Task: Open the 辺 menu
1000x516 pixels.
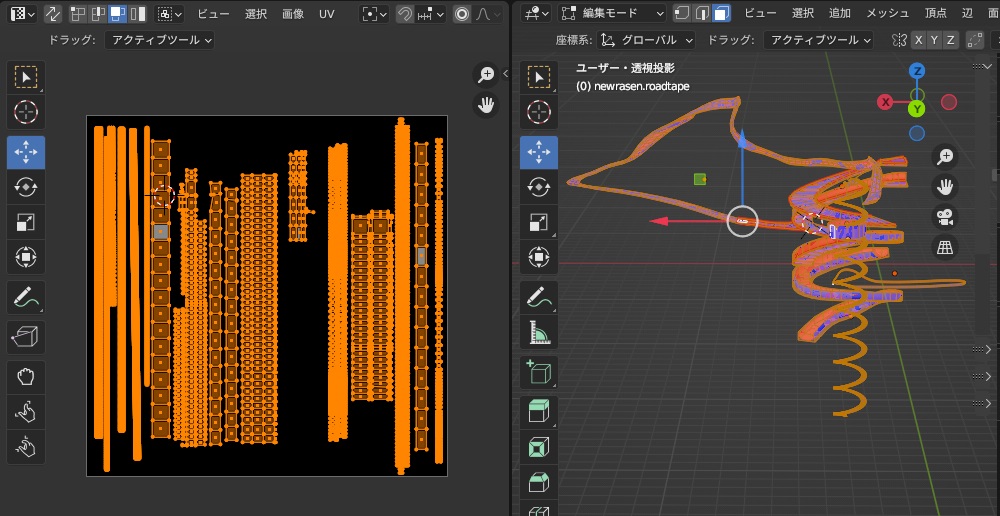Action: (967, 13)
